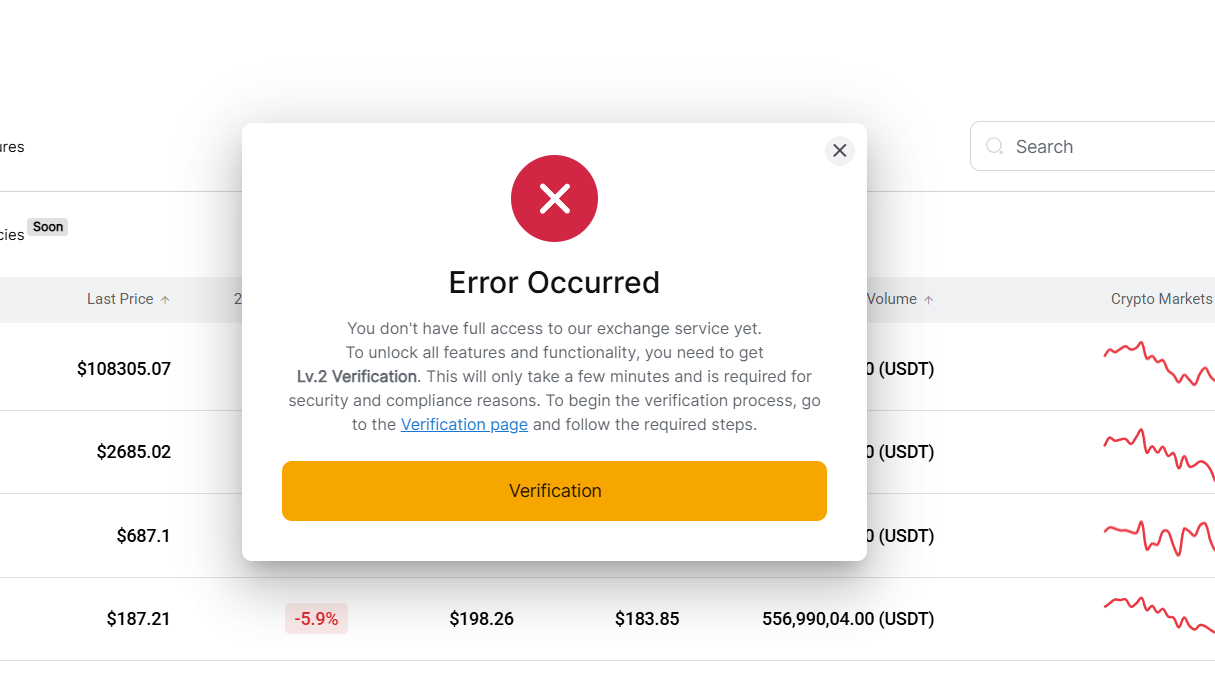Click the Volume column header label
This screenshot has width=1215, height=673.
click(891, 299)
